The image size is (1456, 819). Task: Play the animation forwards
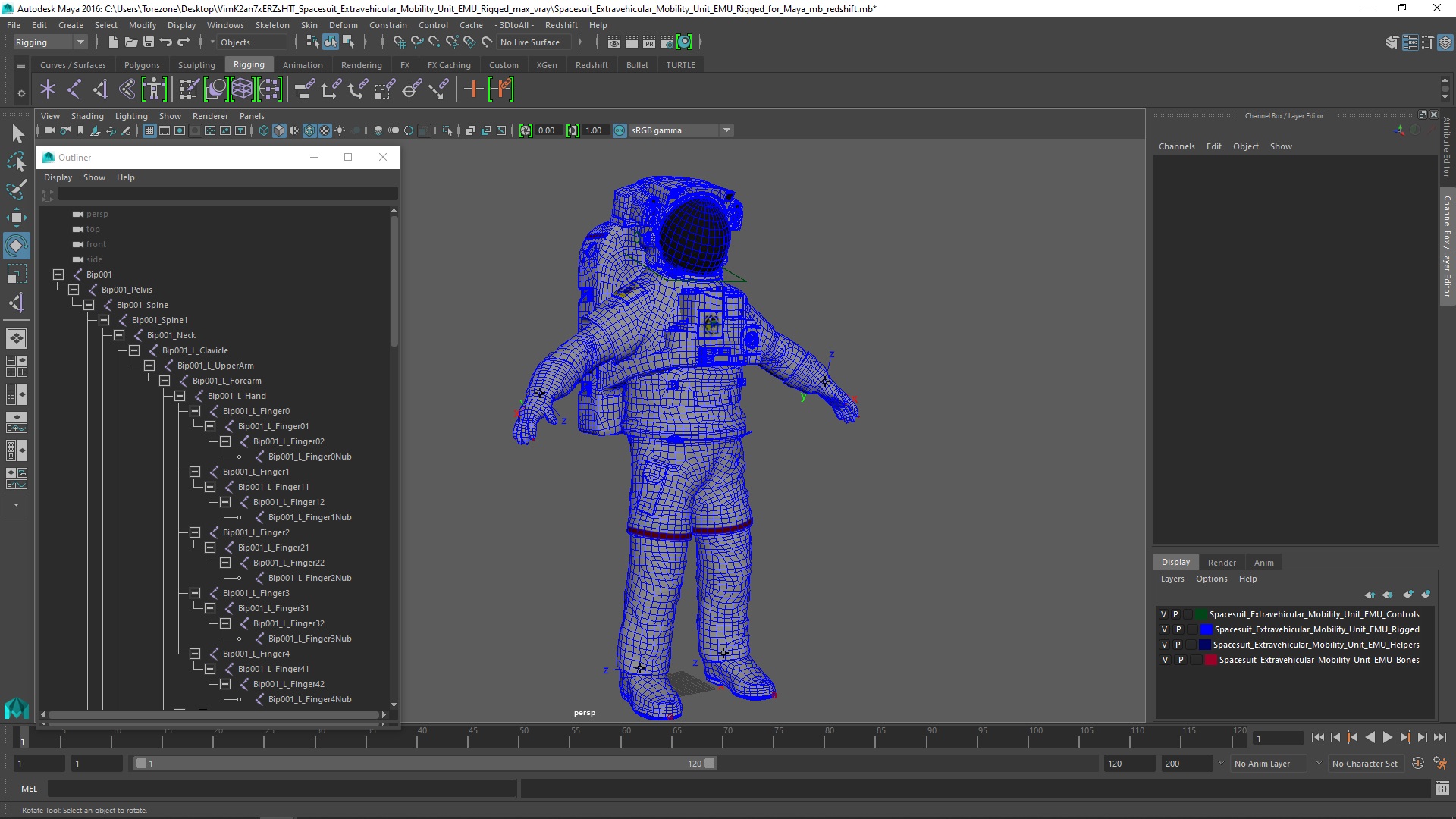coord(1387,737)
